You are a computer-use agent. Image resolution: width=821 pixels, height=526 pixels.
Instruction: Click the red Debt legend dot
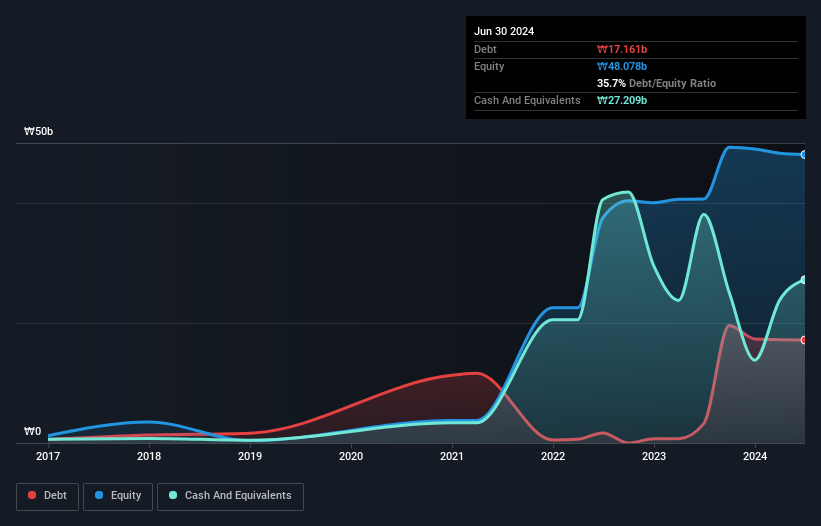pyautogui.click(x=32, y=495)
